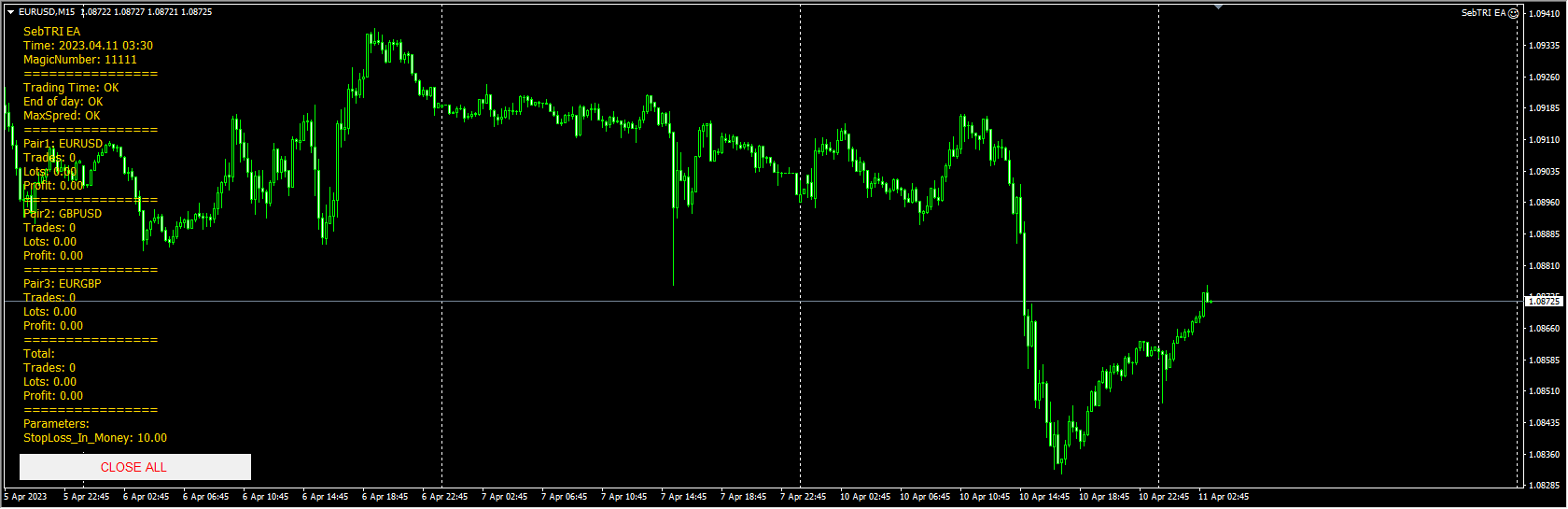Click price level 1.09110 on the scale
Image resolution: width=1568 pixels, height=509 pixels.
pos(1544,140)
